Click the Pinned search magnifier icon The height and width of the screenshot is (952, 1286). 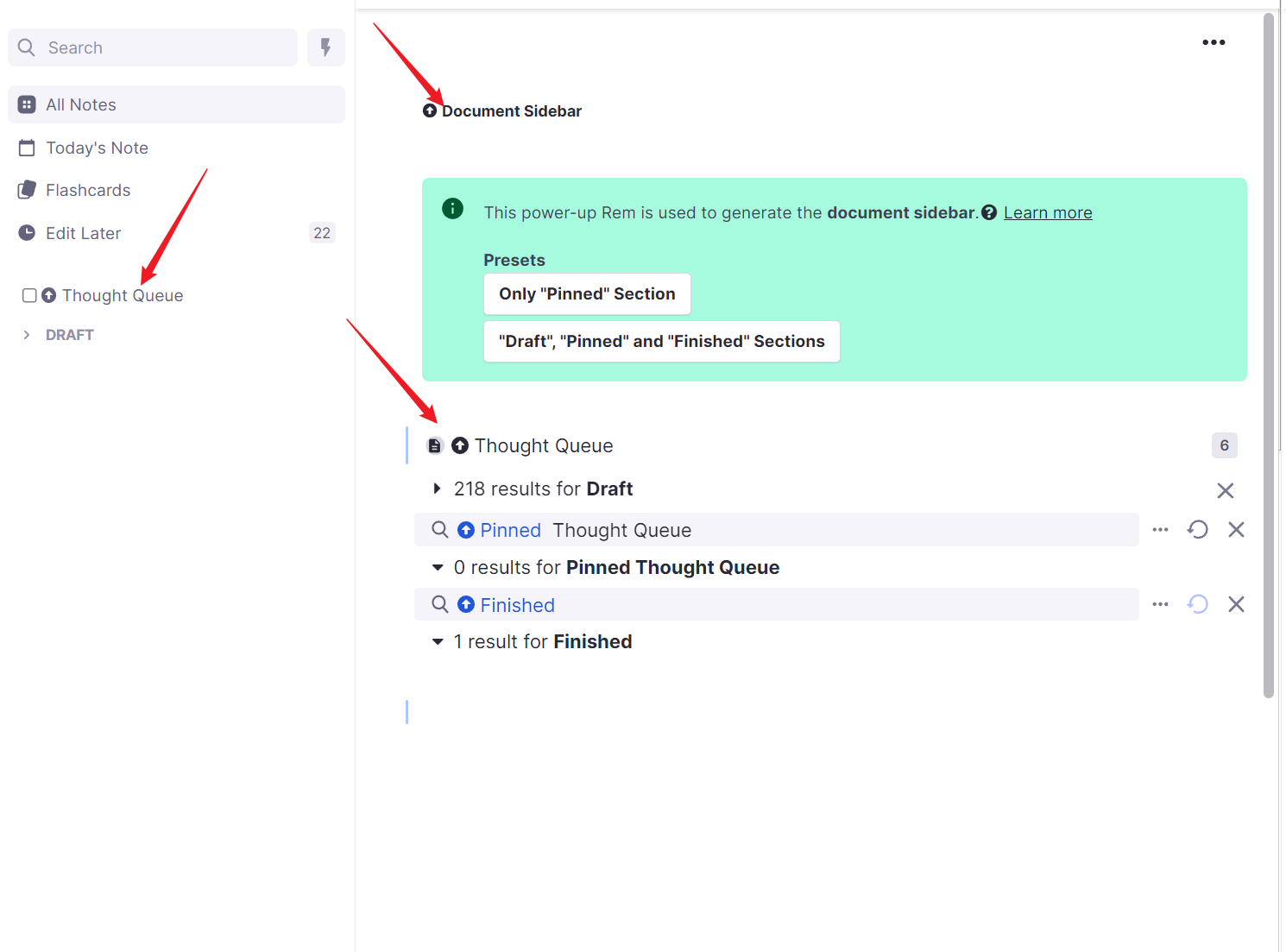(x=440, y=530)
